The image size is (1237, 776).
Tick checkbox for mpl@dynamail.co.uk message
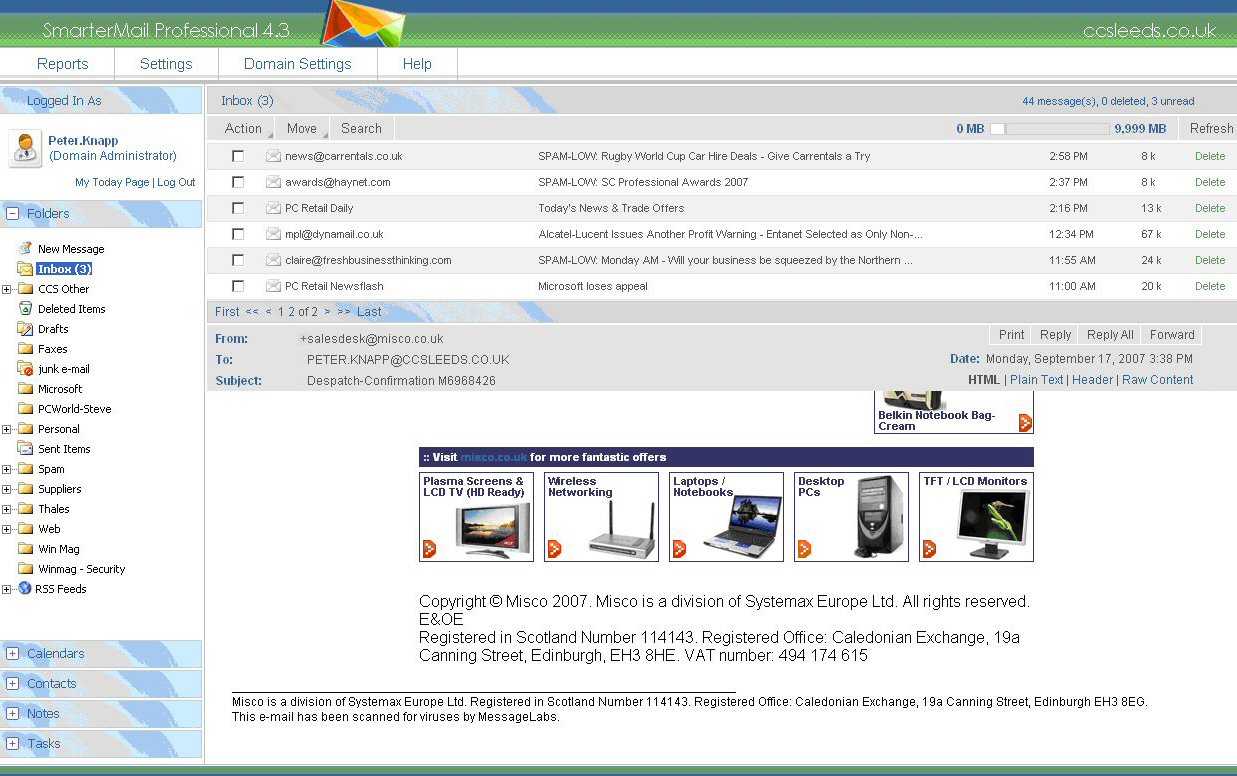point(238,234)
